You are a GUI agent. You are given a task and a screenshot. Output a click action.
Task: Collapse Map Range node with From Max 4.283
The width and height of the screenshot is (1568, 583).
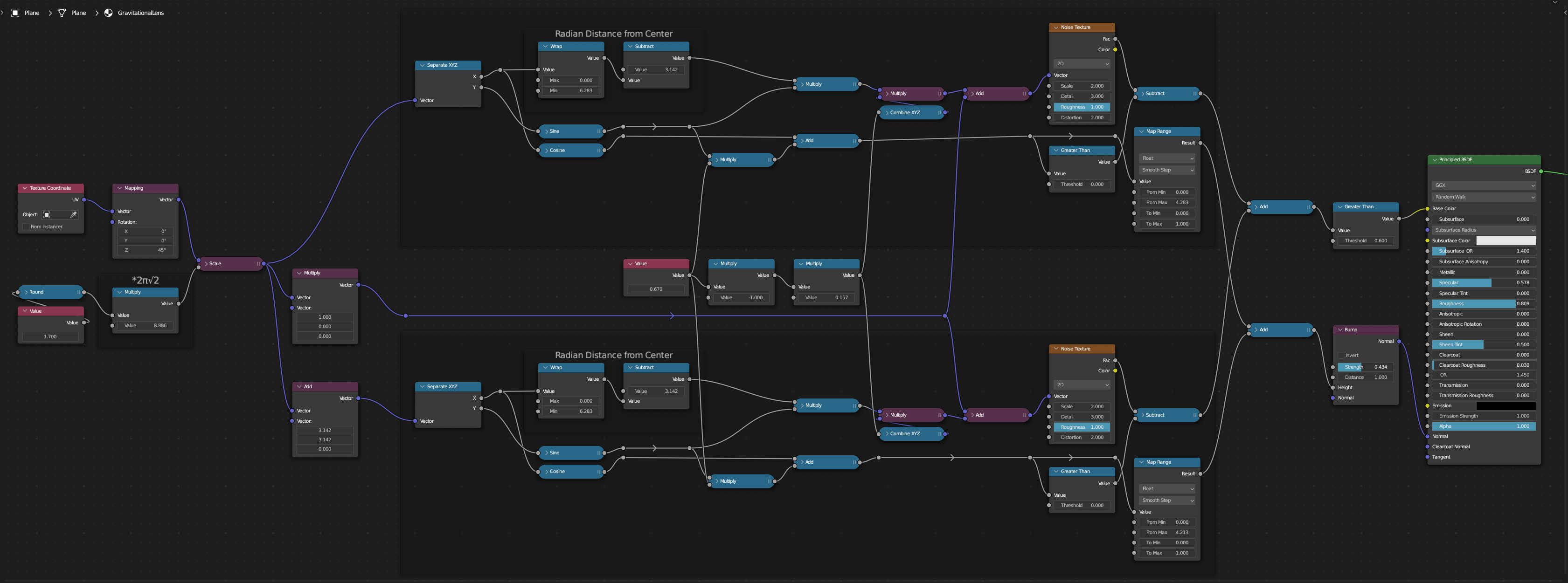(1141, 131)
